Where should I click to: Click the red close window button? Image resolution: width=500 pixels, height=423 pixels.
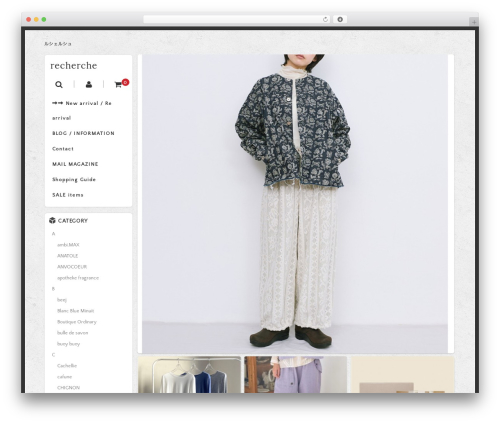coord(29,20)
